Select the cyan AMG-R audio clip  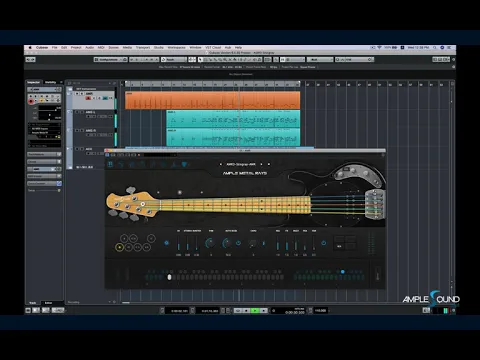tap(233, 137)
